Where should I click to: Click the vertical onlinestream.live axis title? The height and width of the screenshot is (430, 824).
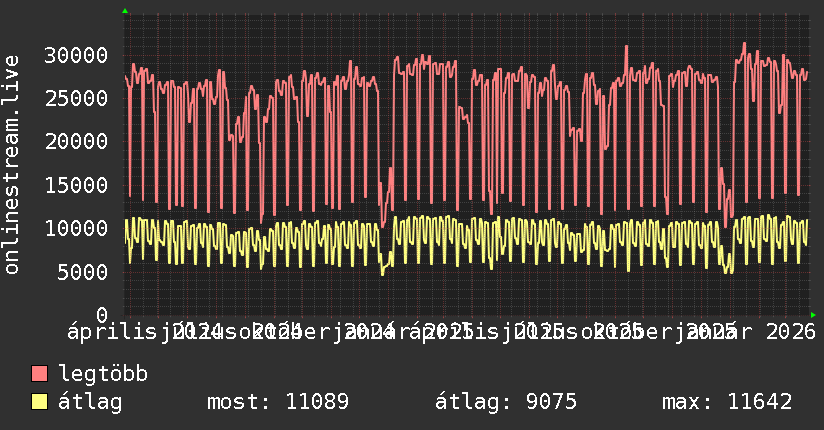(12, 165)
